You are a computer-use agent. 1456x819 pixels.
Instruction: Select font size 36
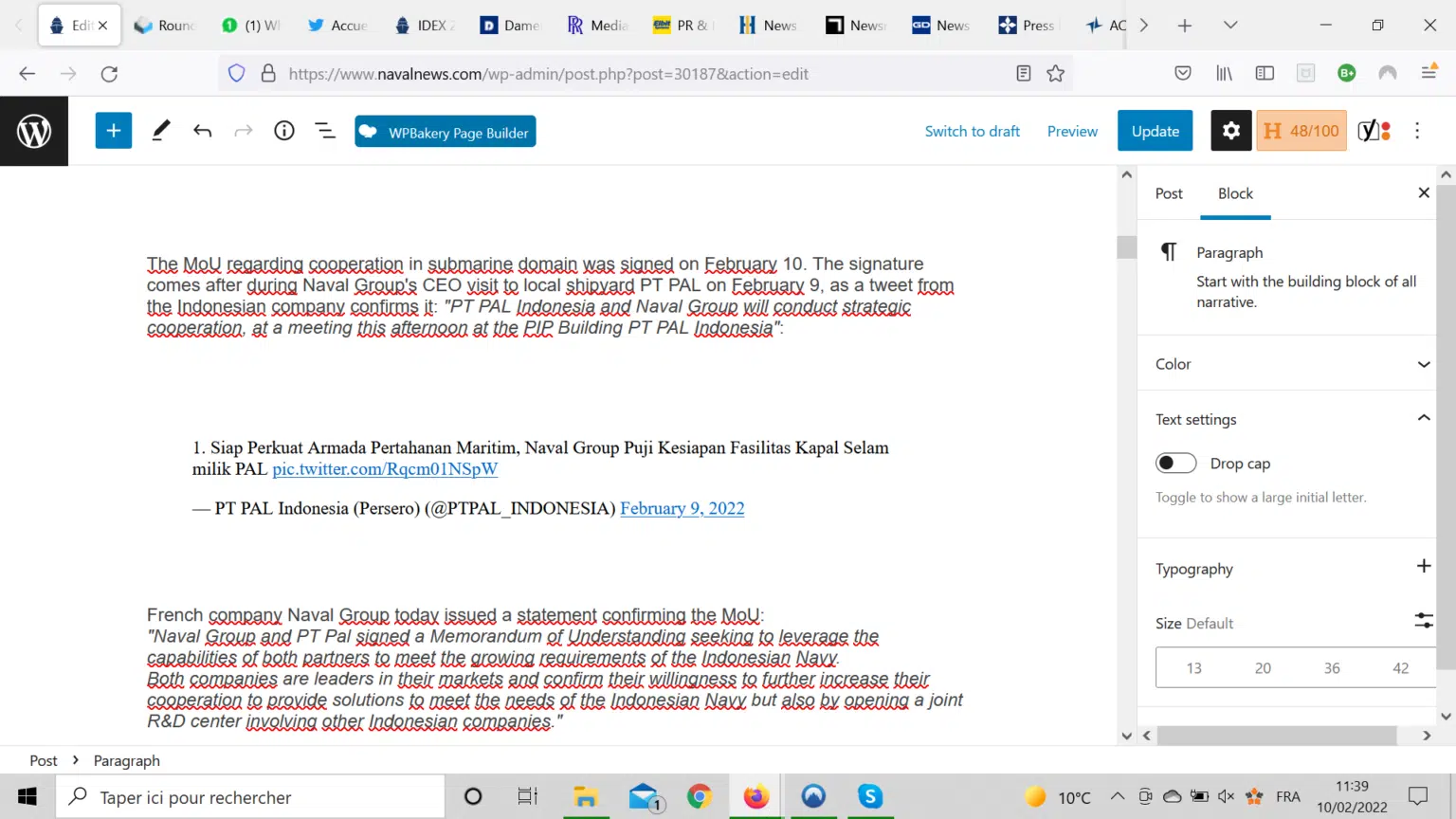[x=1332, y=668]
